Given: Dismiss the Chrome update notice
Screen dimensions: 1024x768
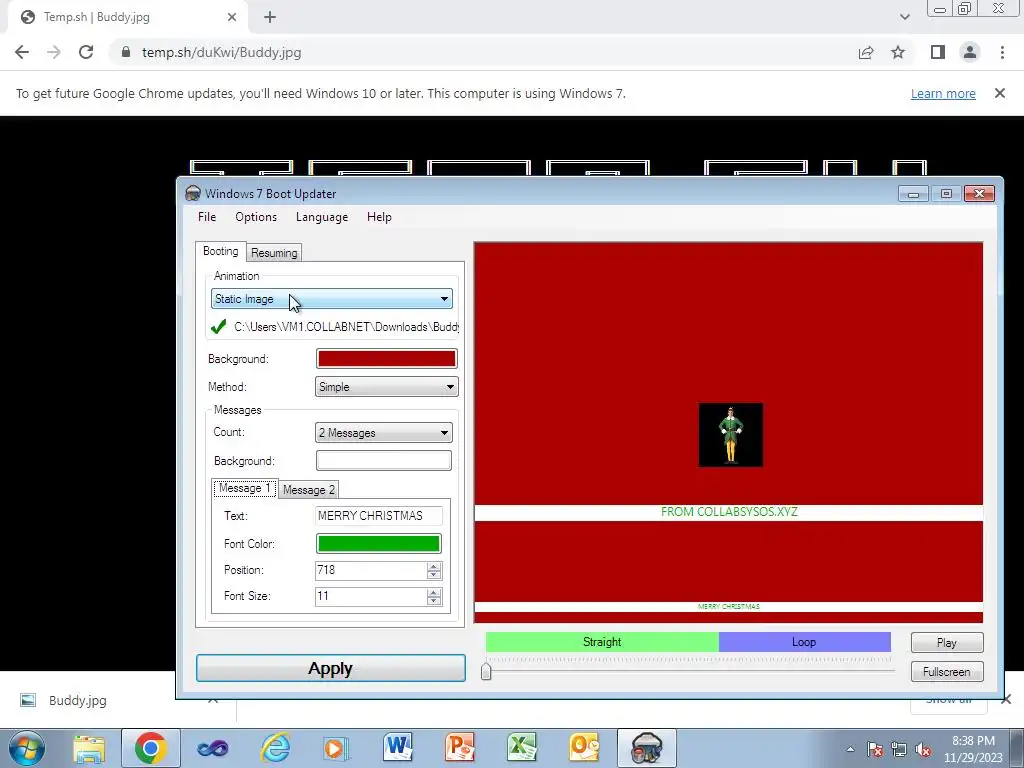Looking at the screenshot, I should click(x=1000, y=93).
